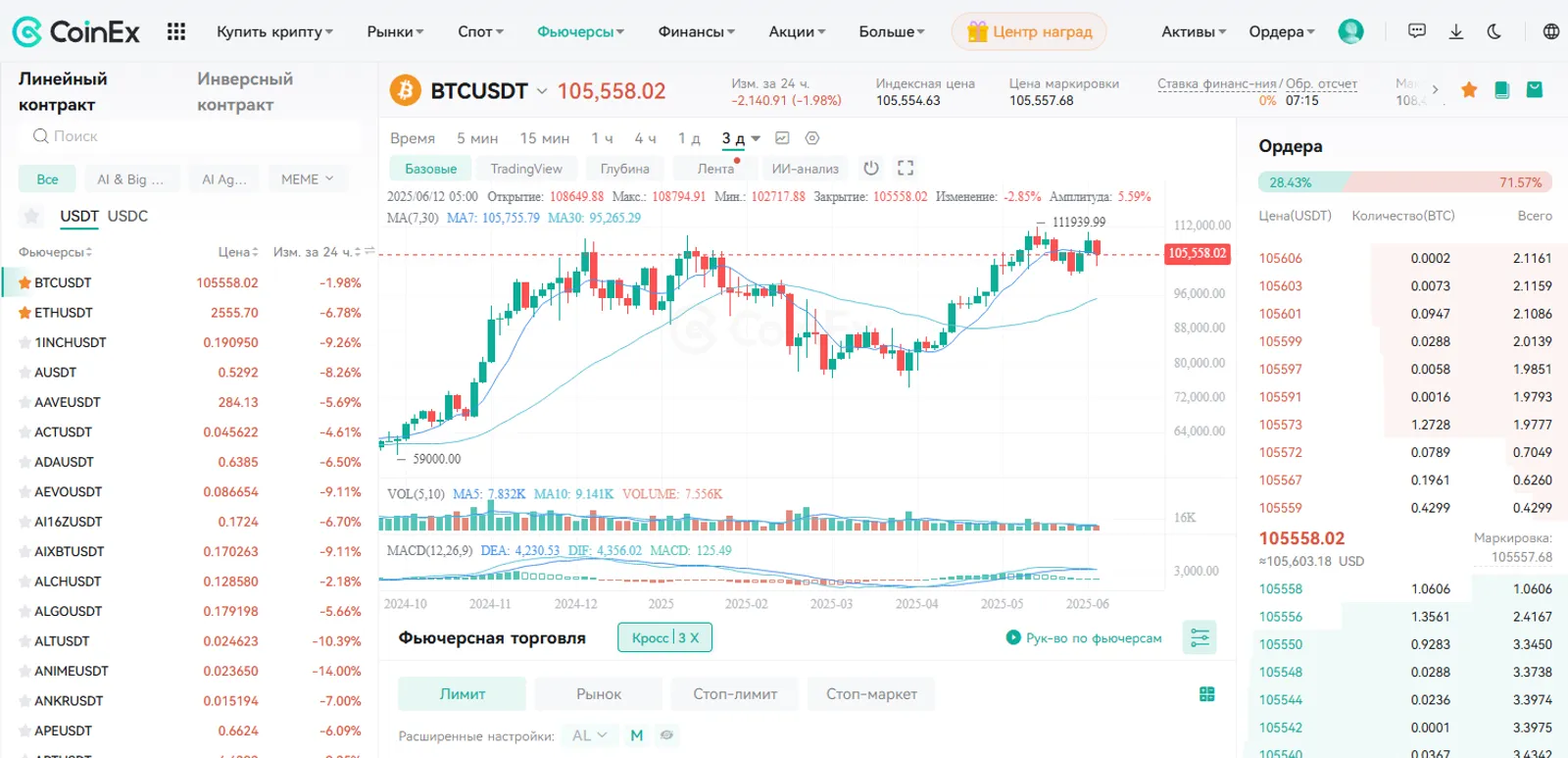Select the TradingView chart tab
Screen dimensions: 1568x758
(x=526, y=169)
